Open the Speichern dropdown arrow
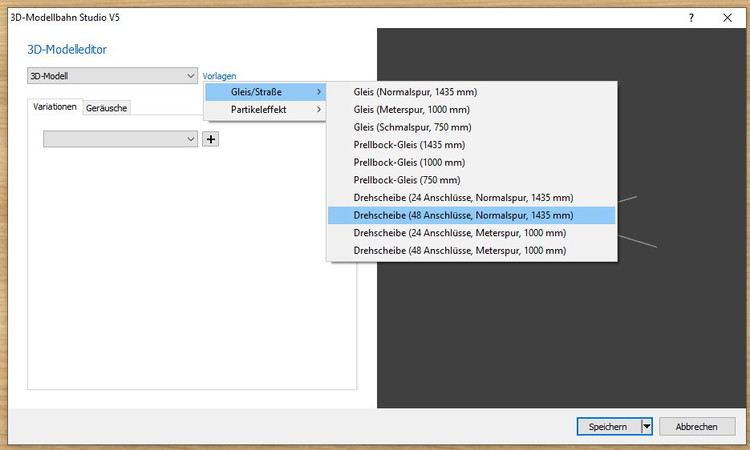 (x=646, y=427)
